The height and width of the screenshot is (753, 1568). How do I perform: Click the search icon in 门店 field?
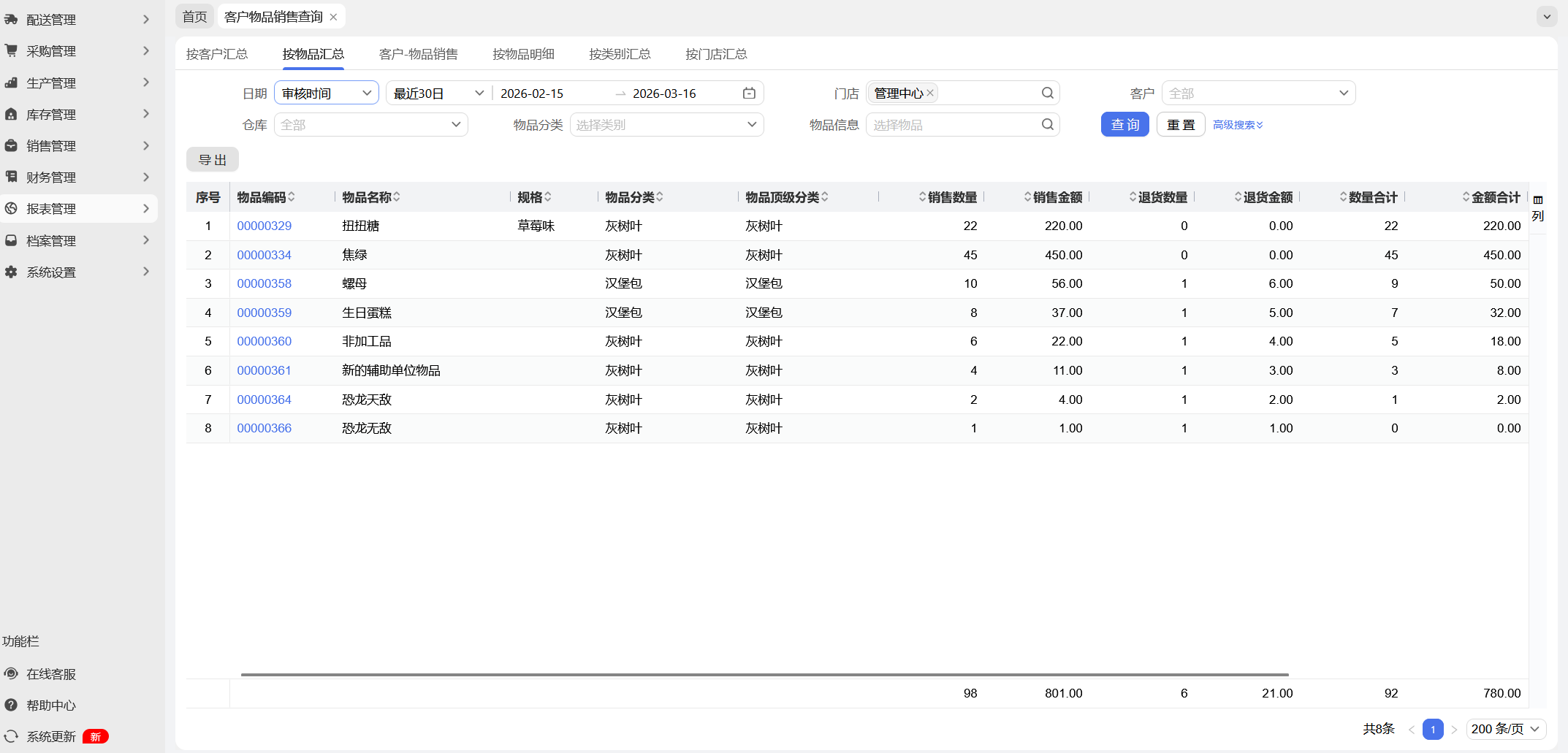pos(1047,93)
